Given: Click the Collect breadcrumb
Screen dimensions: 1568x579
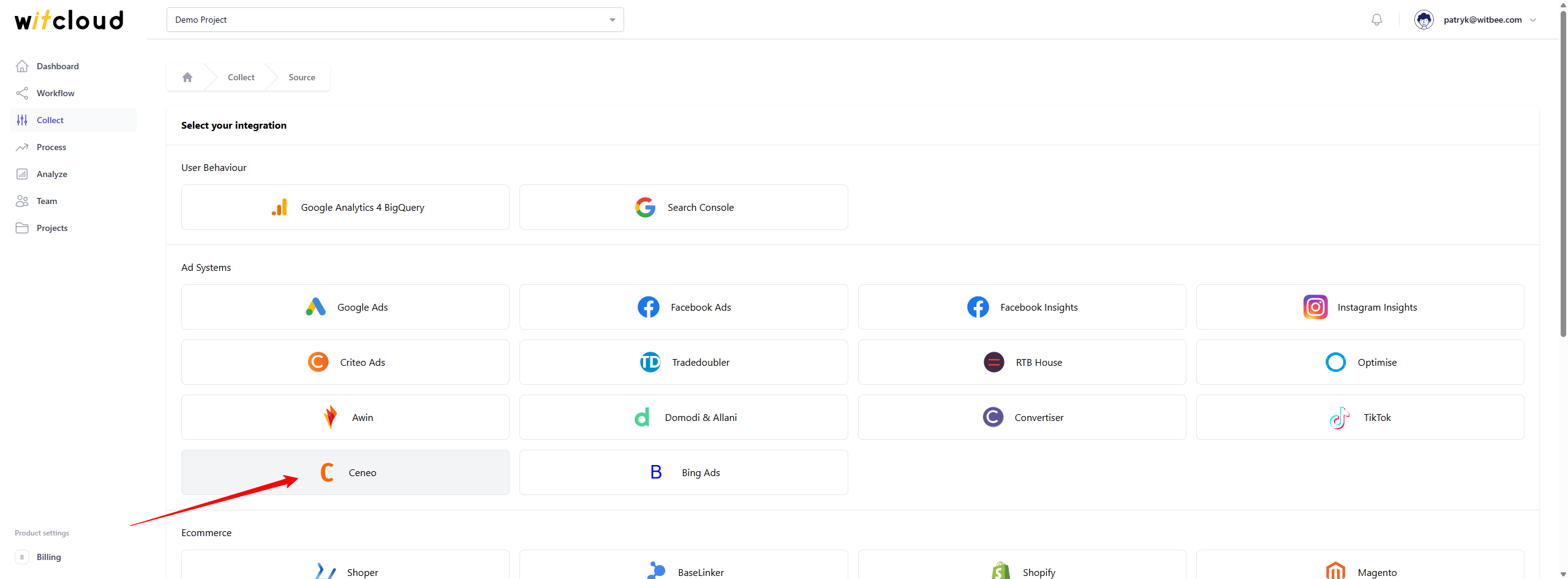Looking at the screenshot, I should [241, 77].
